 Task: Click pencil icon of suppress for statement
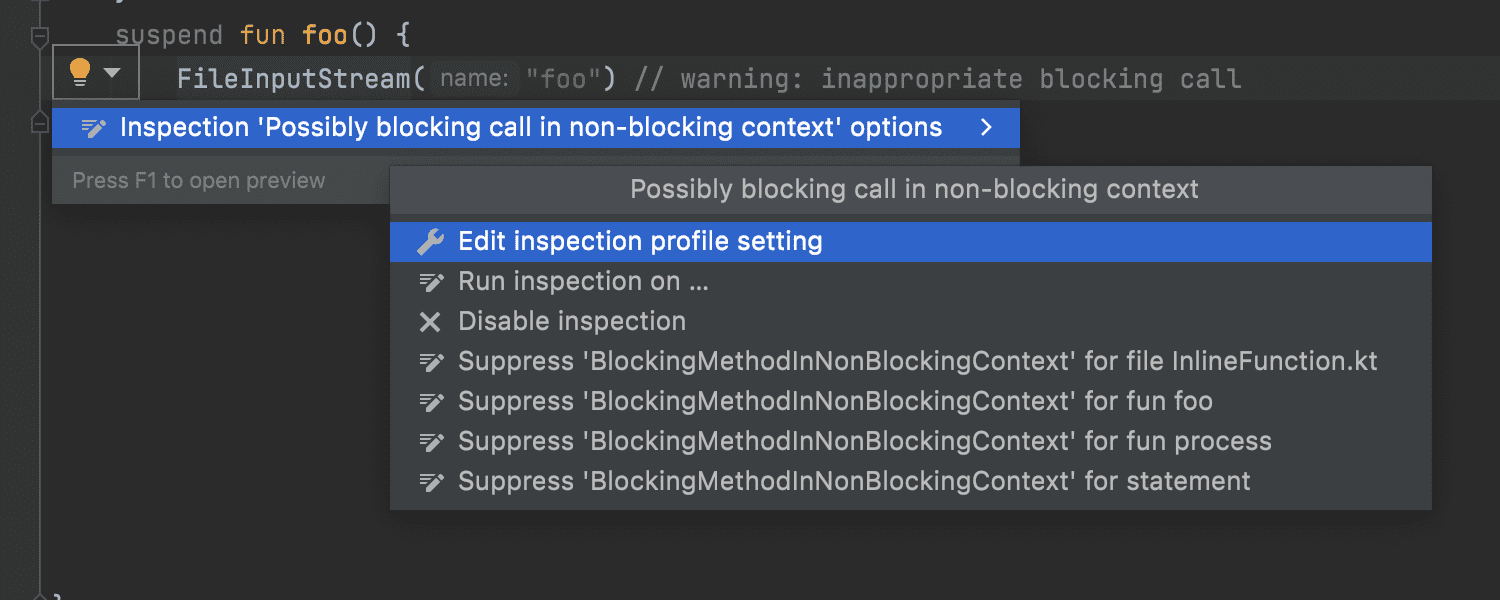[x=431, y=482]
